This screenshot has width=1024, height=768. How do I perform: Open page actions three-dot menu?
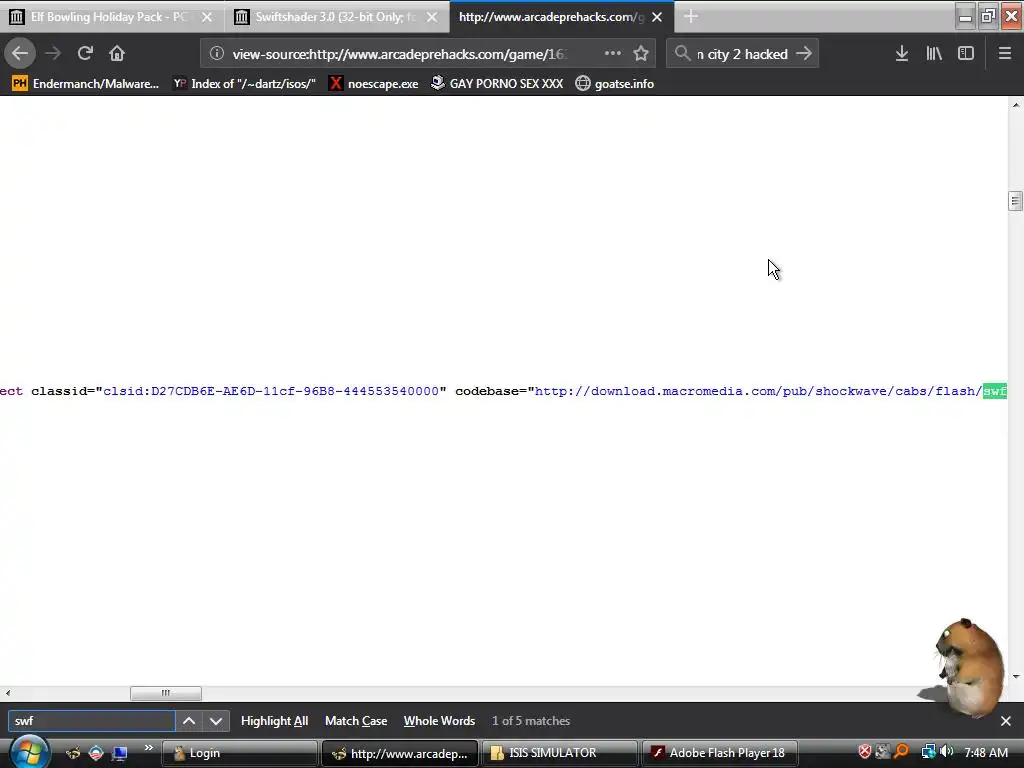point(613,53)
